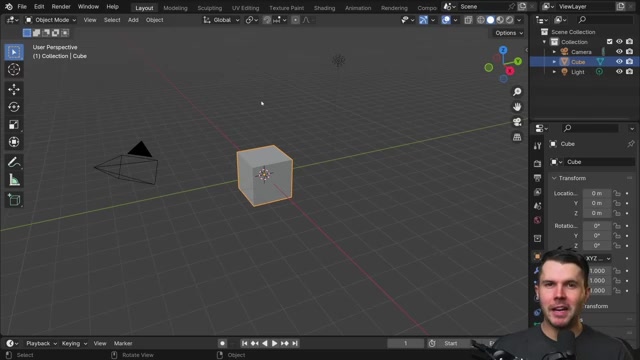
Task: Select the Move tool in toolbar
Action: pyautogui.click(x=14, y=89)
